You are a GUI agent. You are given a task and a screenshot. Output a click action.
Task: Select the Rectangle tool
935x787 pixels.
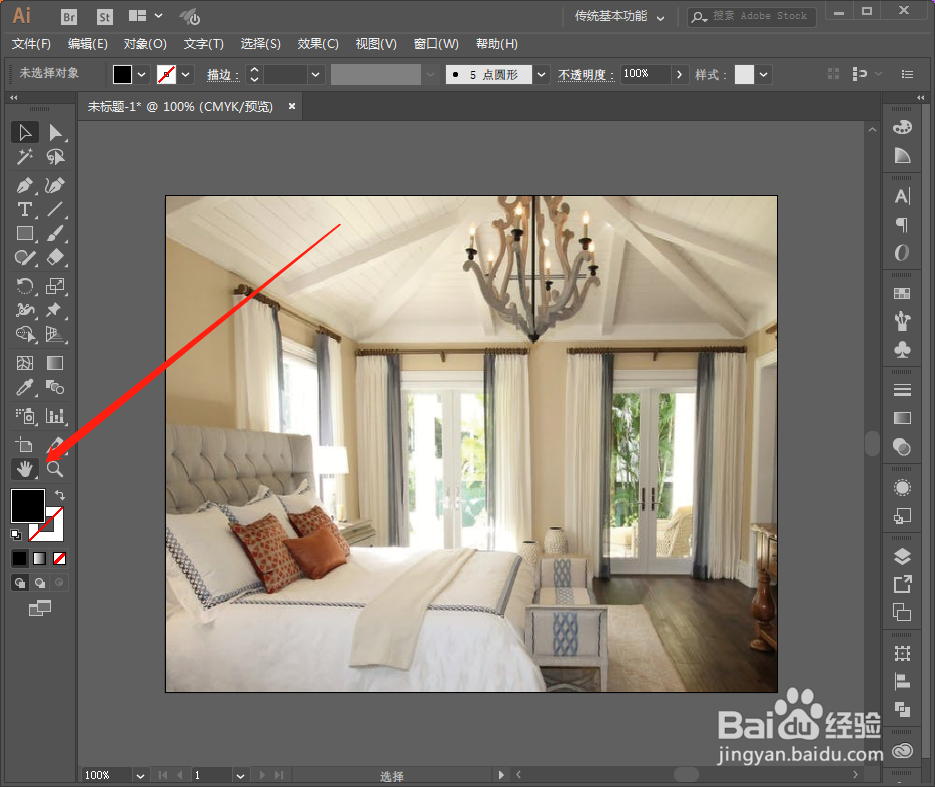pos(25,233)
